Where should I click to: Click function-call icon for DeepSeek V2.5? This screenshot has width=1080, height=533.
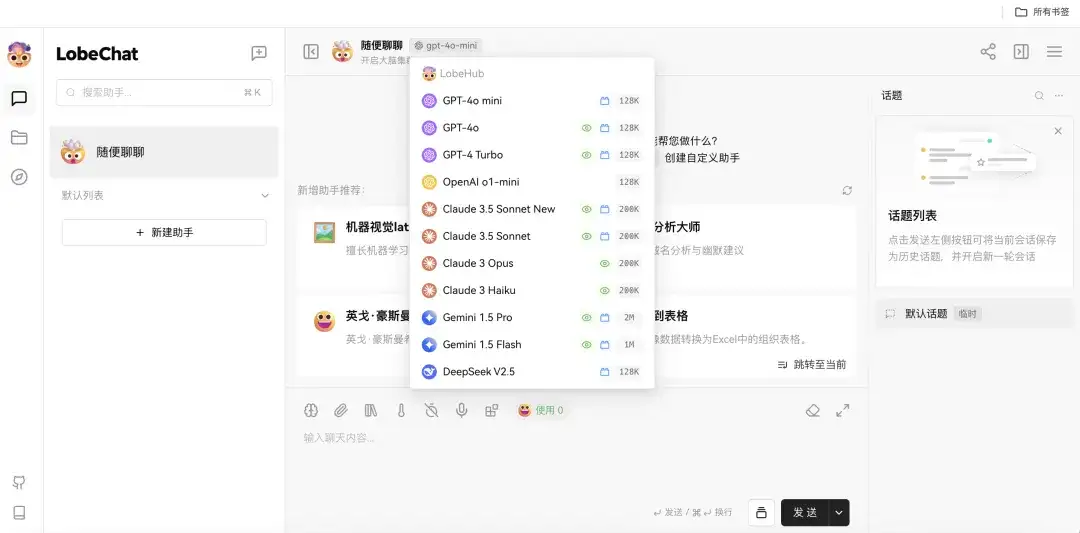(x=605, y=372)
